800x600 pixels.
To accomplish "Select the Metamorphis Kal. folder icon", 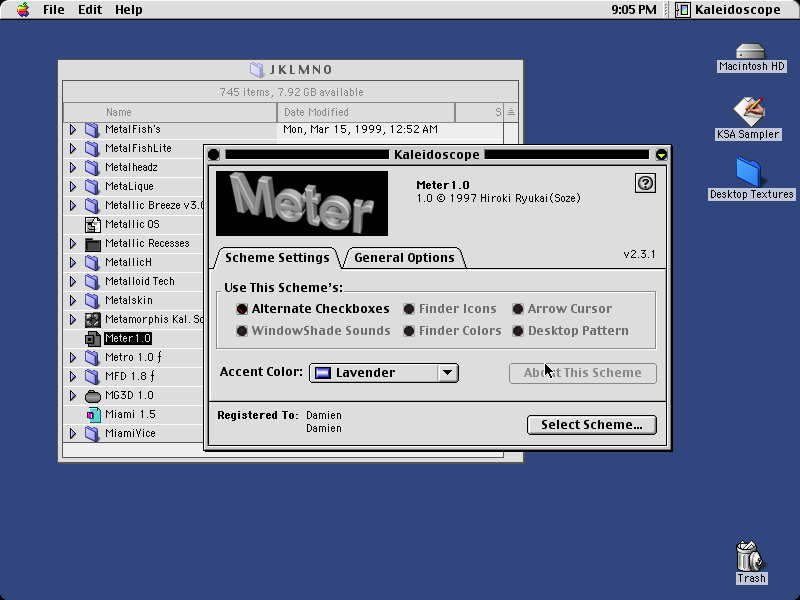I will point(92,320).
